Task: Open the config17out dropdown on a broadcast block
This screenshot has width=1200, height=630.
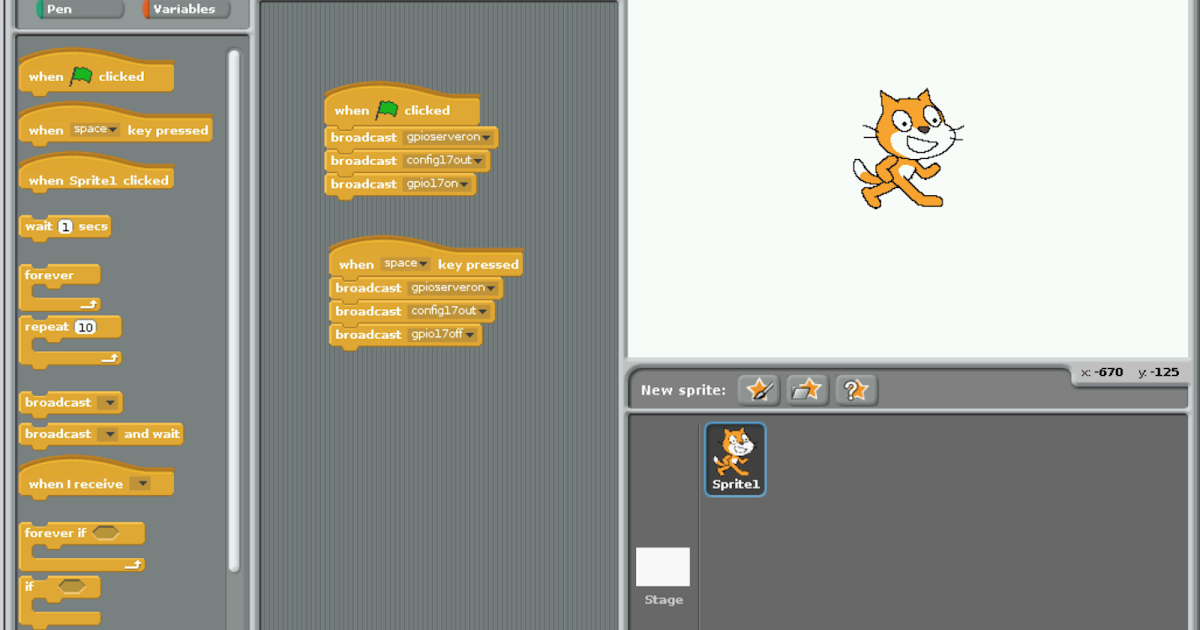Action: 478,160
